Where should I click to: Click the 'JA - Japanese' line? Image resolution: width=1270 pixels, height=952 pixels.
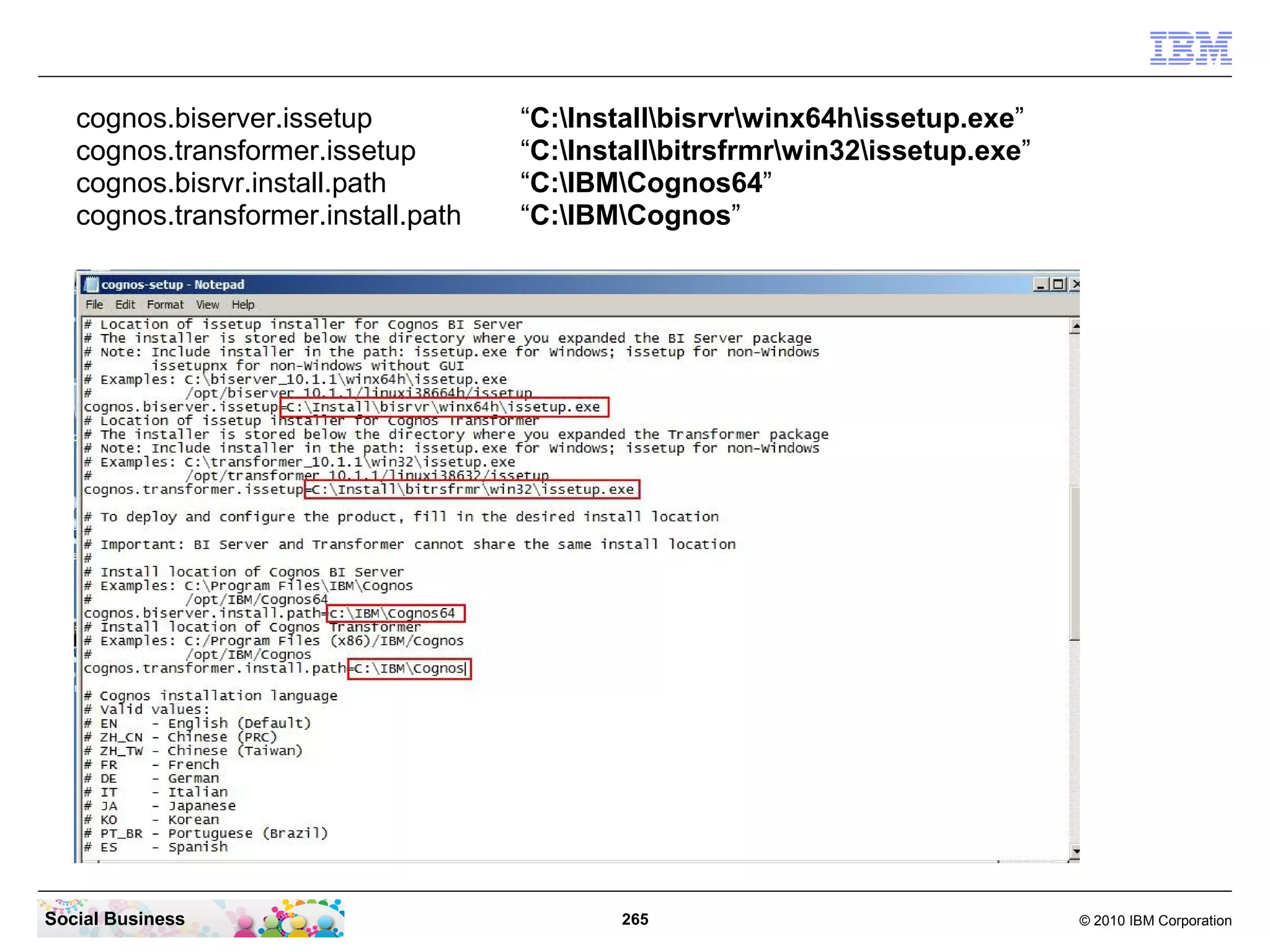point(160,806)
